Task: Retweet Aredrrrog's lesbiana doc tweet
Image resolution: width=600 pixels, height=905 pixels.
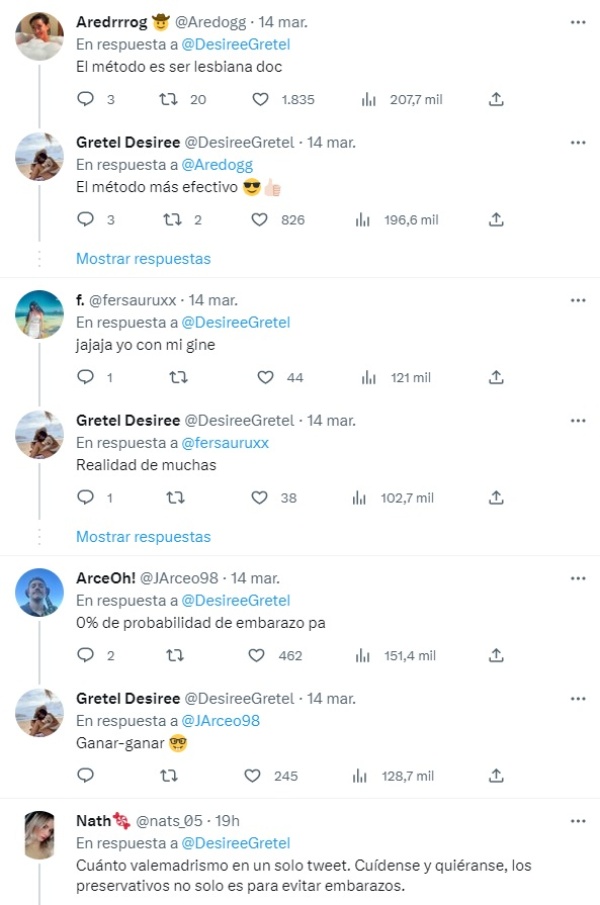Action: 168,99
